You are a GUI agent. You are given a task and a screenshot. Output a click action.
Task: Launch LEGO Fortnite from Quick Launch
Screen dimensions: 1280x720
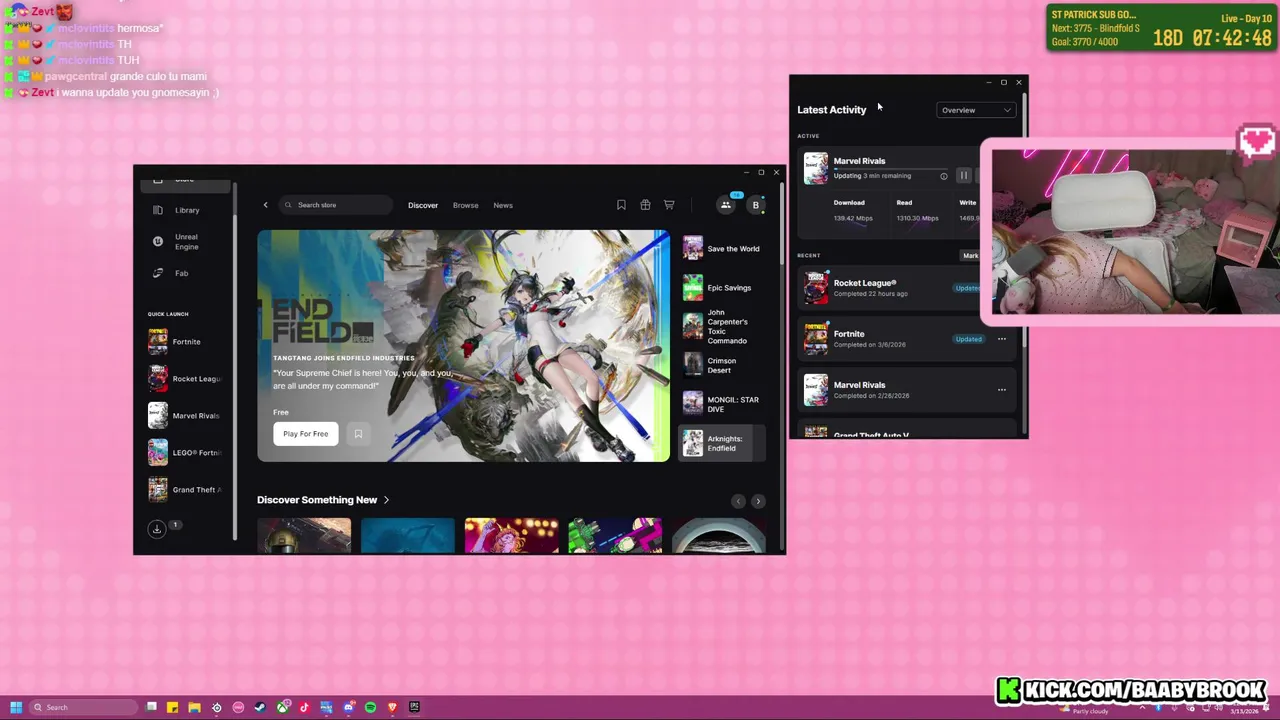(186, 453)
